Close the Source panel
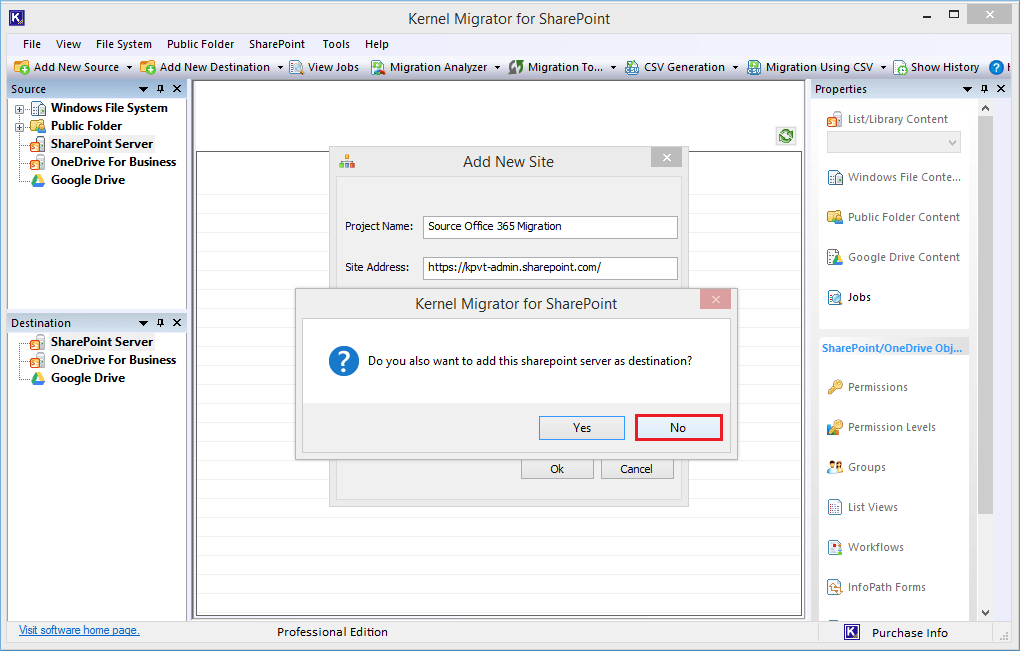The image size is (1020, 651). 177,88
